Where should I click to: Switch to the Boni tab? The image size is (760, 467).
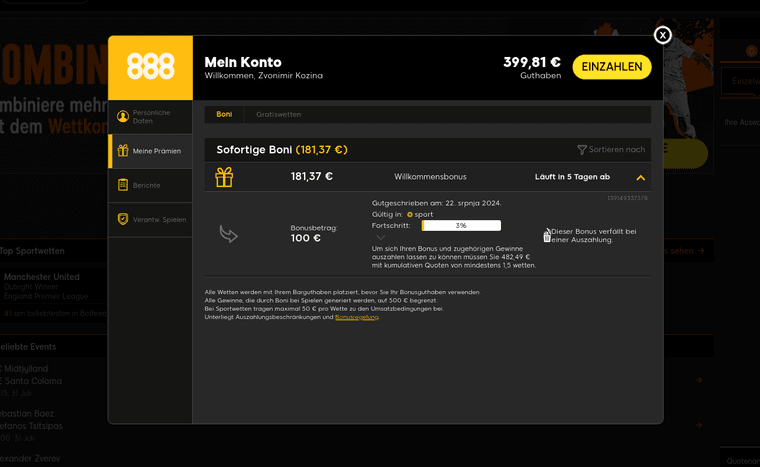(224, 114)
